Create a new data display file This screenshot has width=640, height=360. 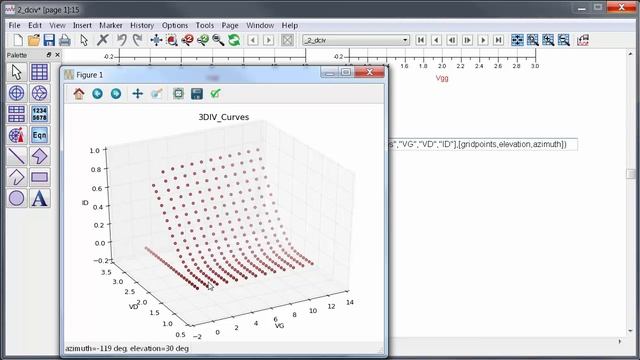click(18, 40)
